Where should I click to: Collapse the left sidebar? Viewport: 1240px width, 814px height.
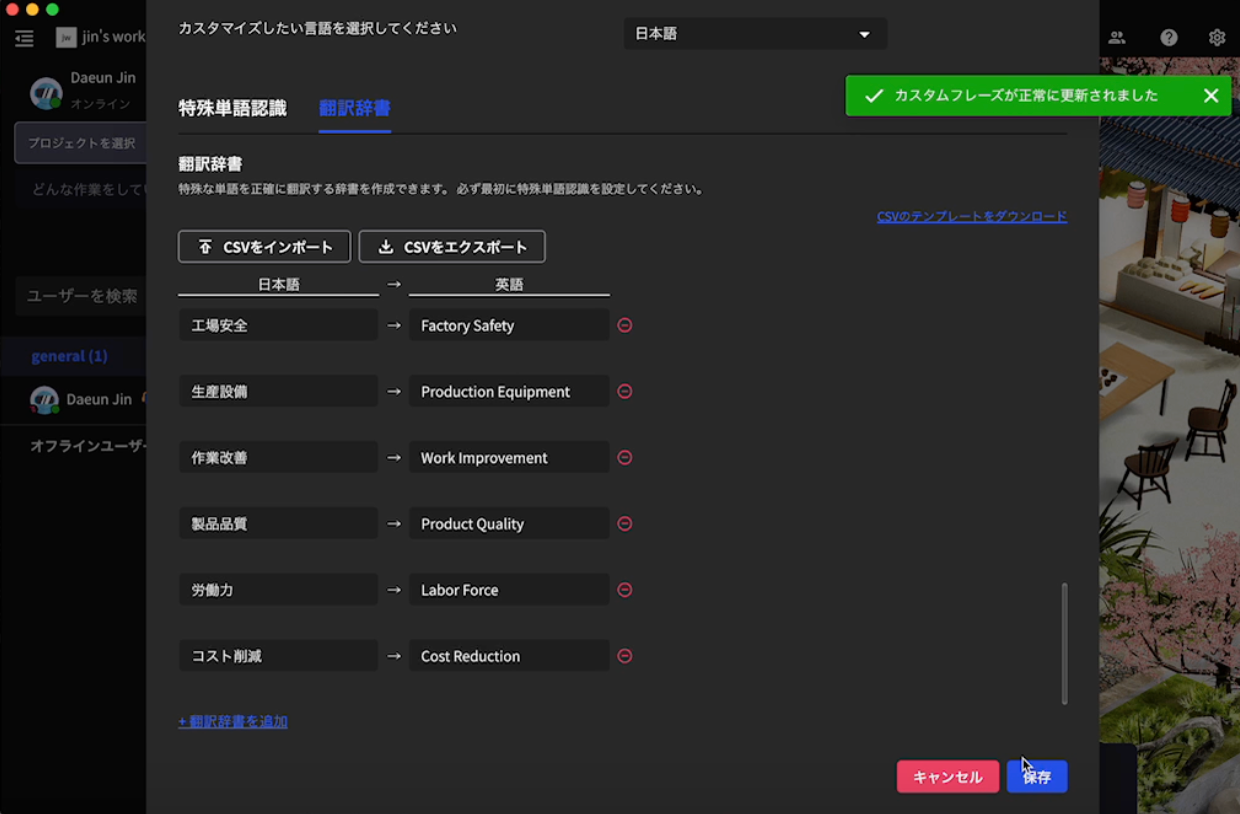coord(23,36)
